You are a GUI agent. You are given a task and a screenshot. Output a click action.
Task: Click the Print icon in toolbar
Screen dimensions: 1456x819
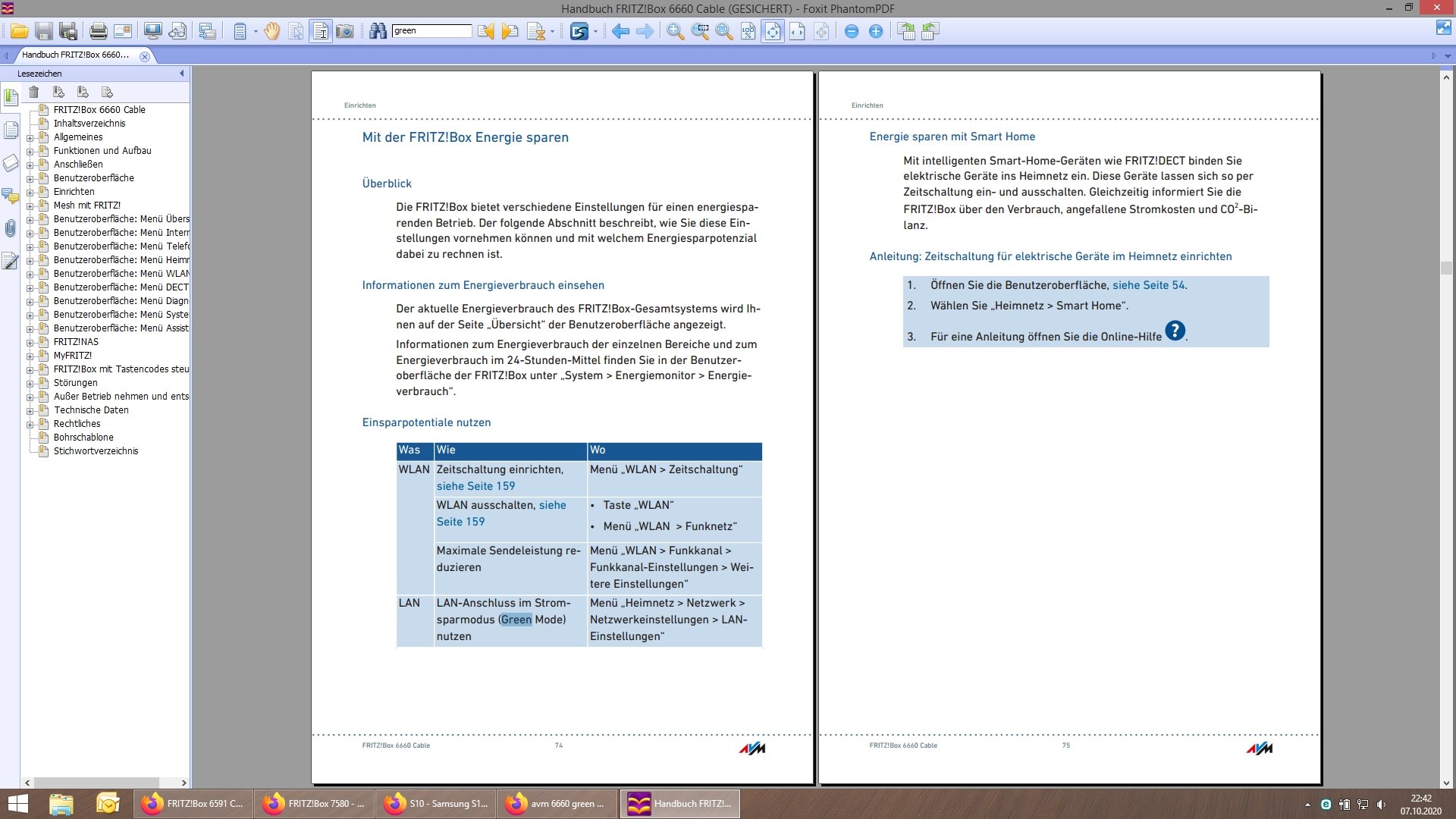[x=98, y=31]
